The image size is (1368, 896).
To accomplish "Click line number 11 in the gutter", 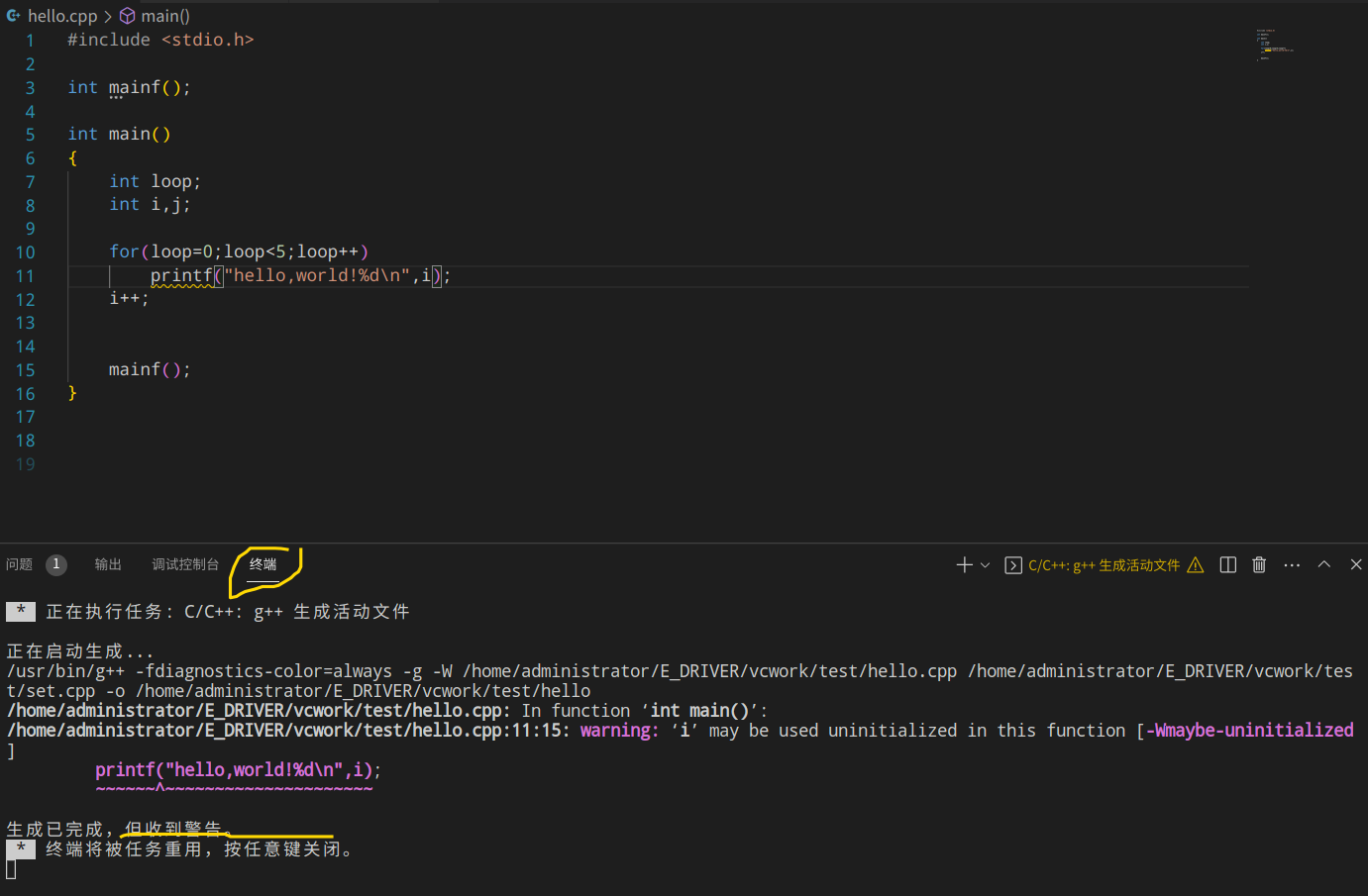I will point(25,276).
